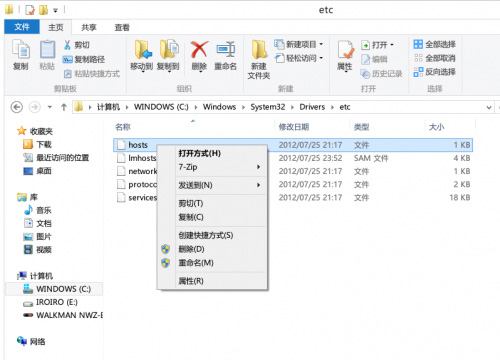This screenshot has width=500, height=360.
Task: Switch to the View (查看) tab
Action: pos(122,27)
